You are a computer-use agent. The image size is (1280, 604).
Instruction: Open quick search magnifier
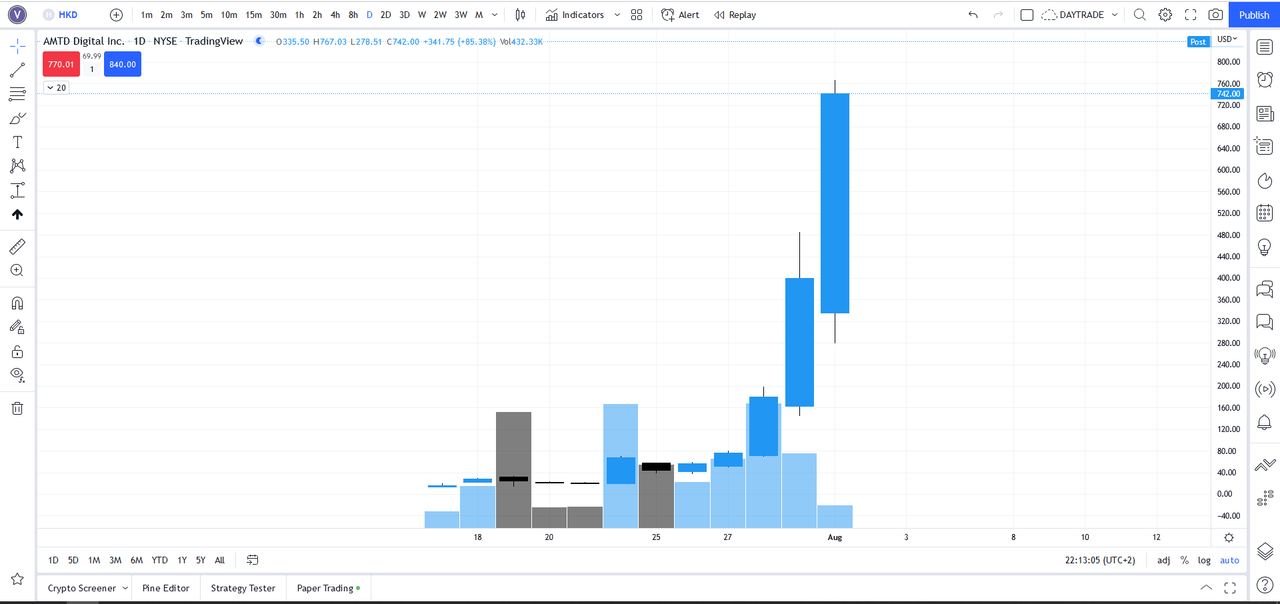pyautogui.click(x=1140, y=15)
